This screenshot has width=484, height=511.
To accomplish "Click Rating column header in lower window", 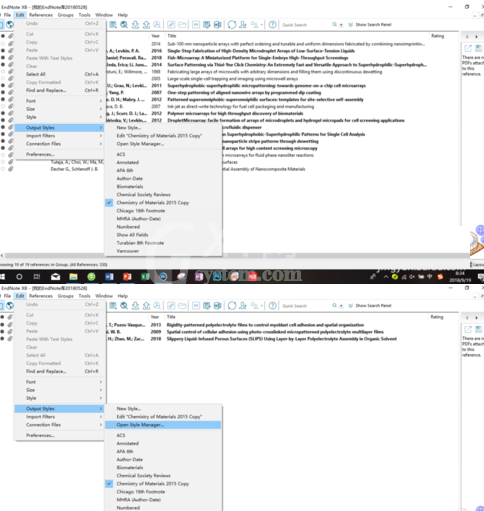I will (437, 317).
